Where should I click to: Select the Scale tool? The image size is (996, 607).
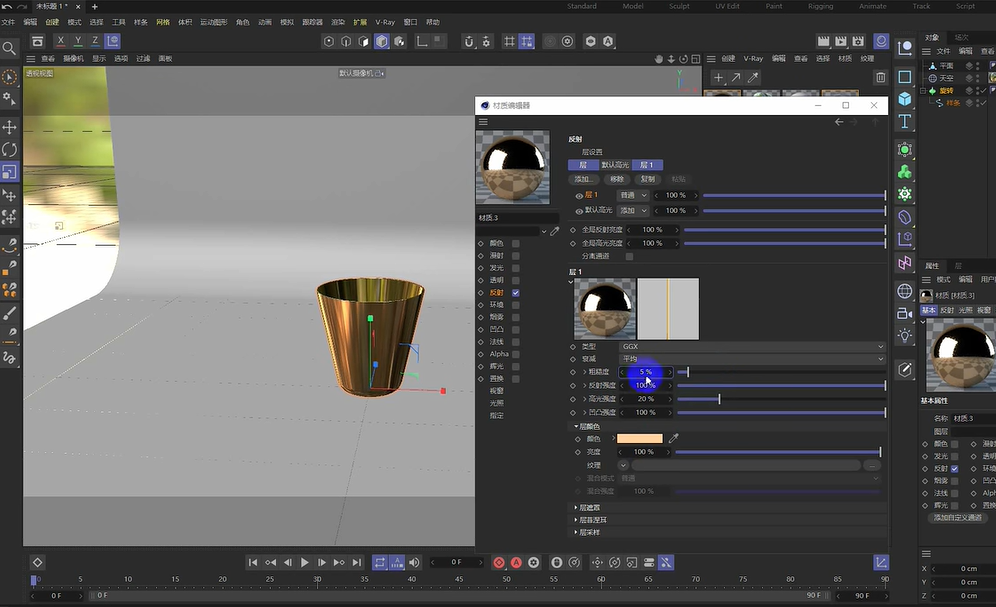(x=10, y=171)
